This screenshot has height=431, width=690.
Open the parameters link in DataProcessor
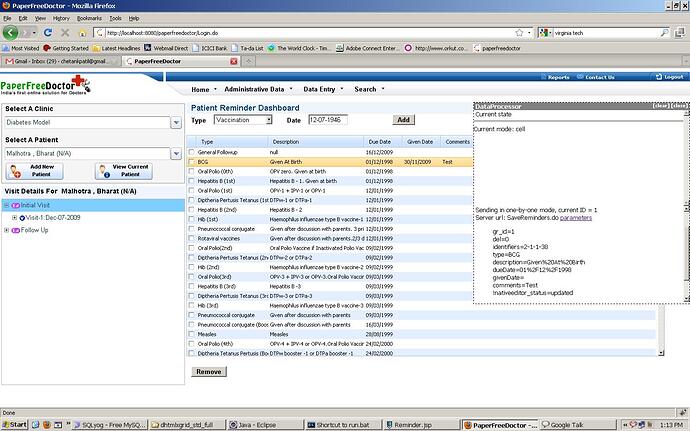(x=576, y=217)
